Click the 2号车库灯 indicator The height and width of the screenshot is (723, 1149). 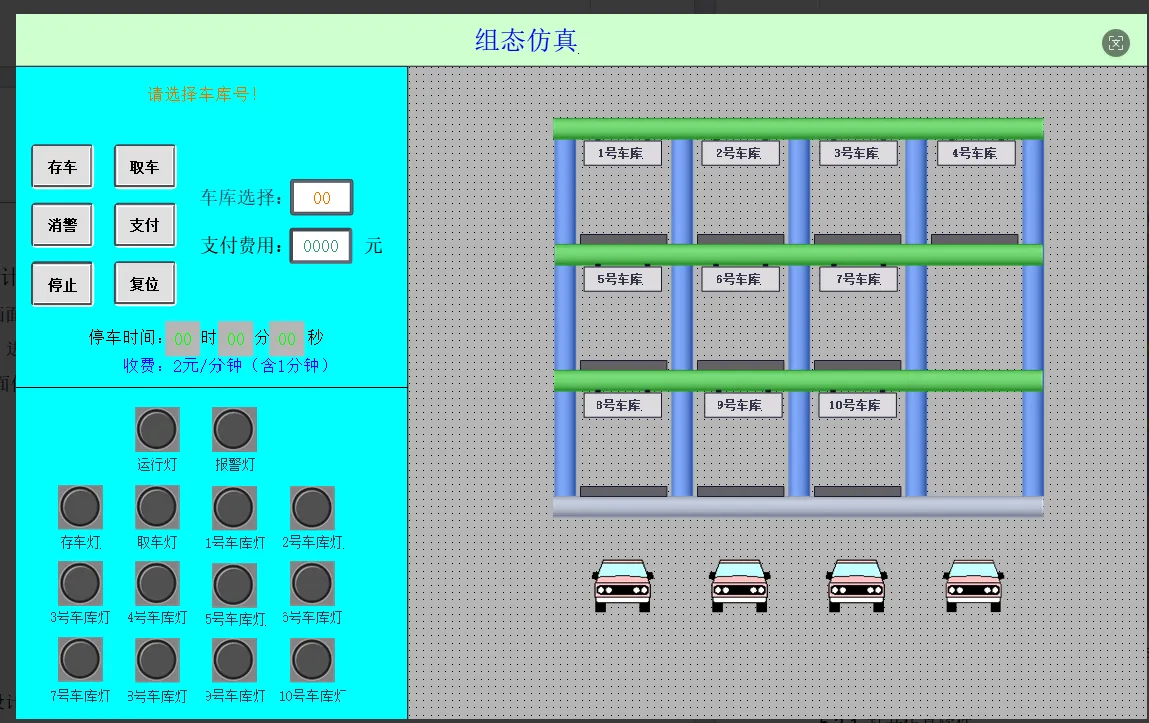click(312, 508)
